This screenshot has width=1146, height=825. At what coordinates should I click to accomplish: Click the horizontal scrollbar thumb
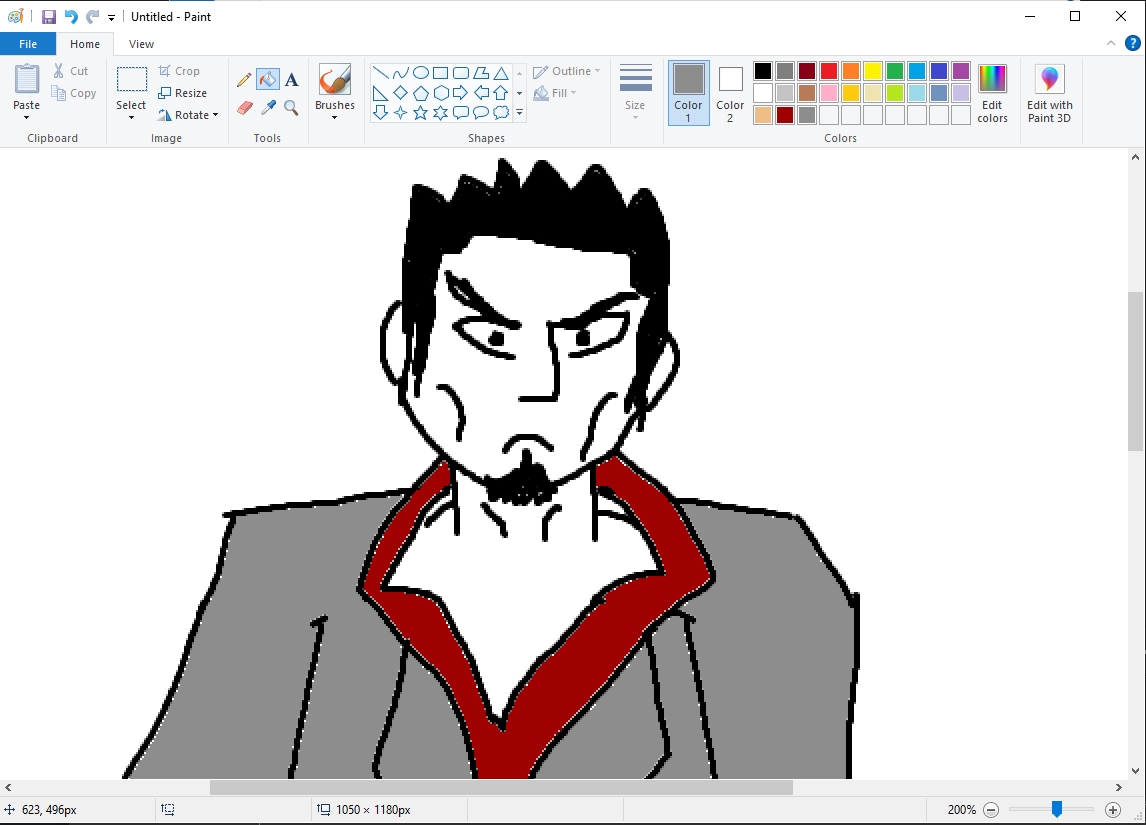point(501,787)
